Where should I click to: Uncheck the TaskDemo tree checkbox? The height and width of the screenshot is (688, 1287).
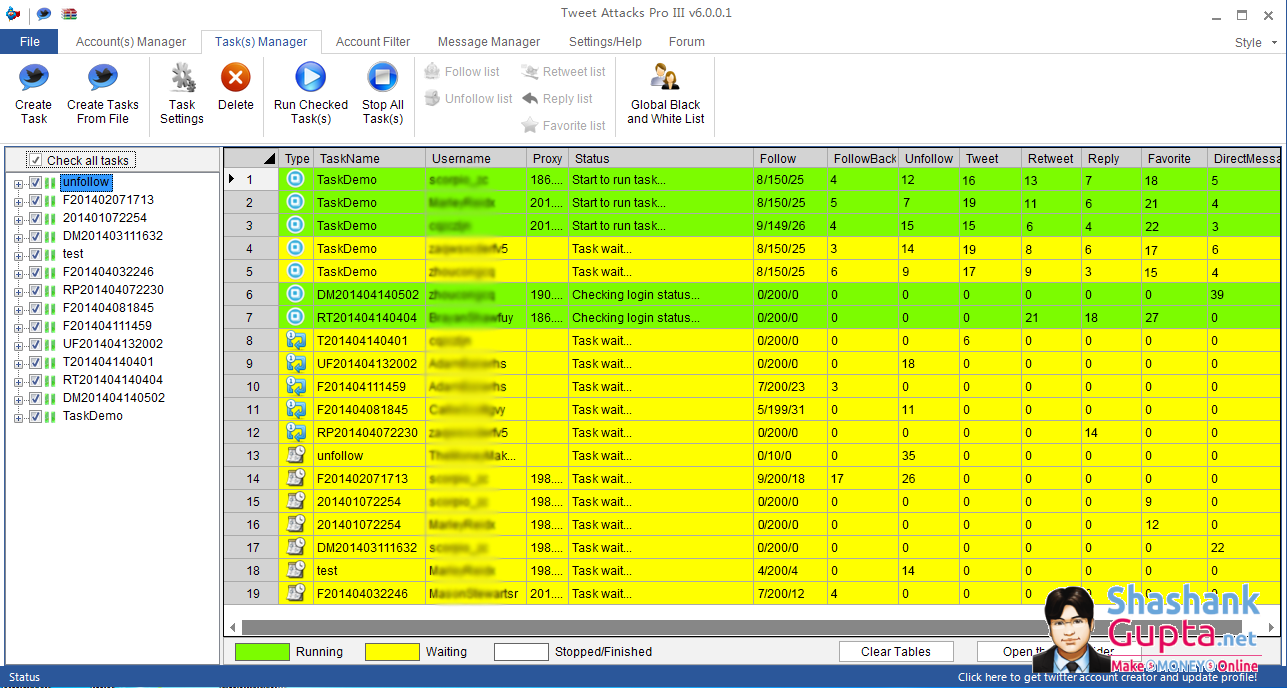(x=35, y=417)
